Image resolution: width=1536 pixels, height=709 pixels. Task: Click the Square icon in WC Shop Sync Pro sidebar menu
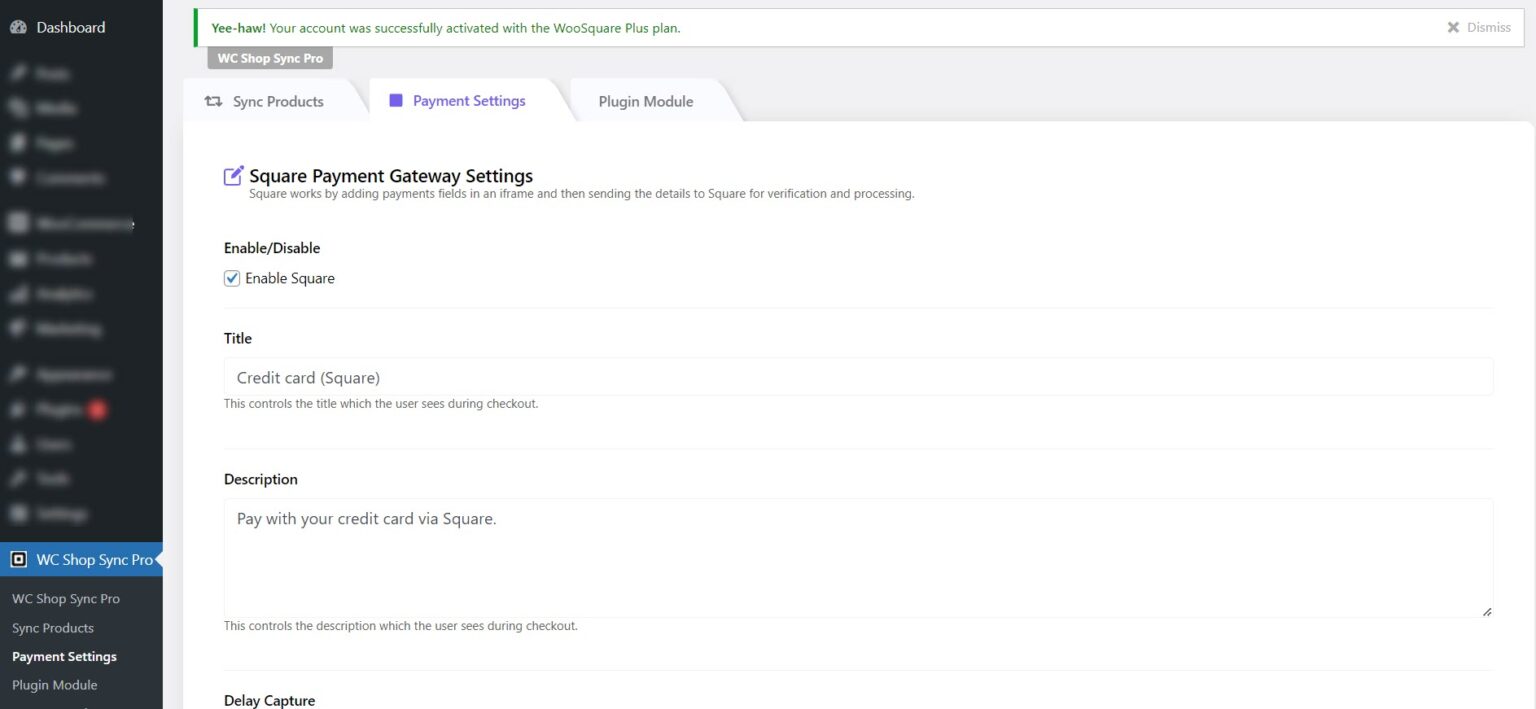coord(18,560)
